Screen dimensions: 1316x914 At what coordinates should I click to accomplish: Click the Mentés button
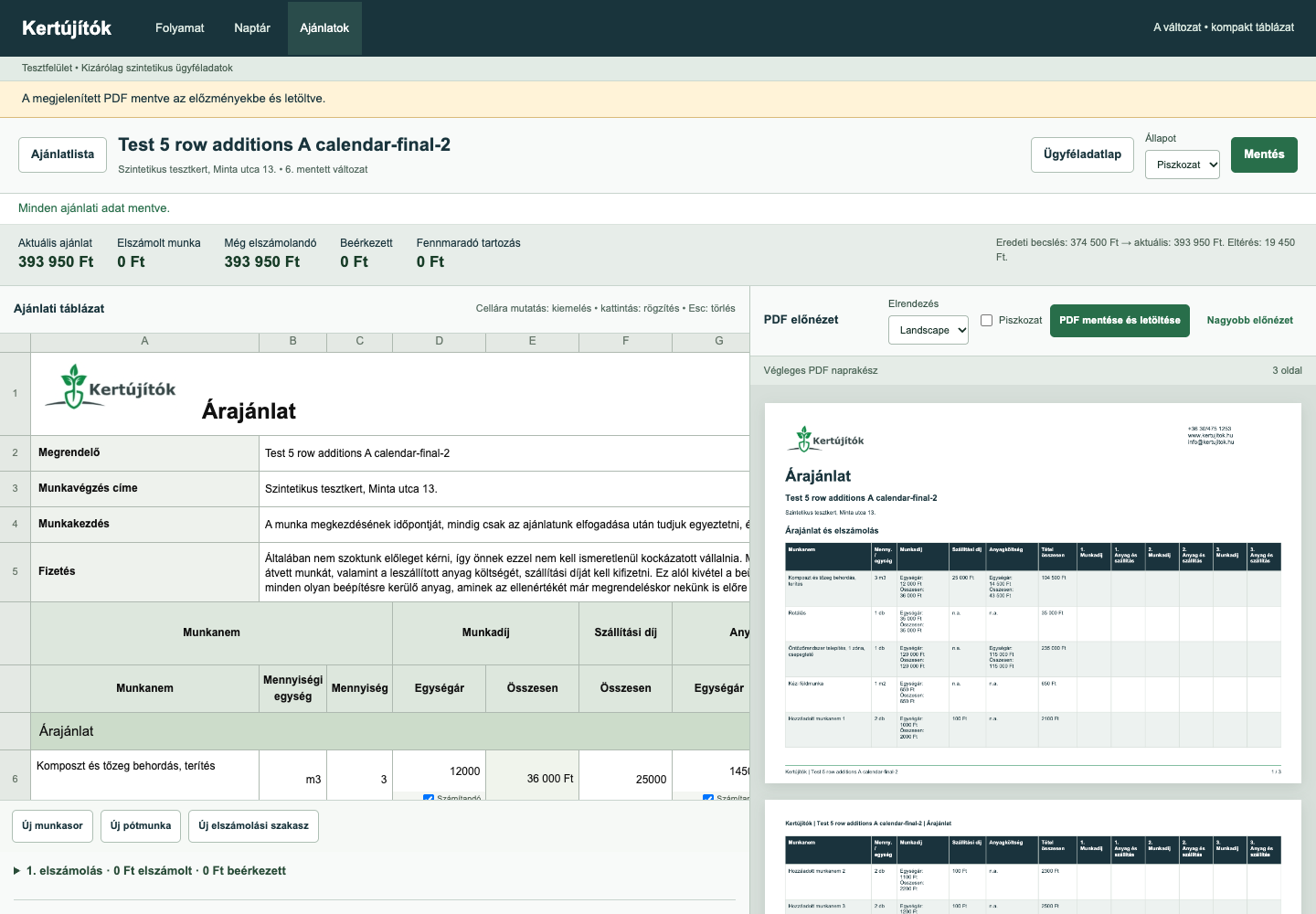[1264, 154]
